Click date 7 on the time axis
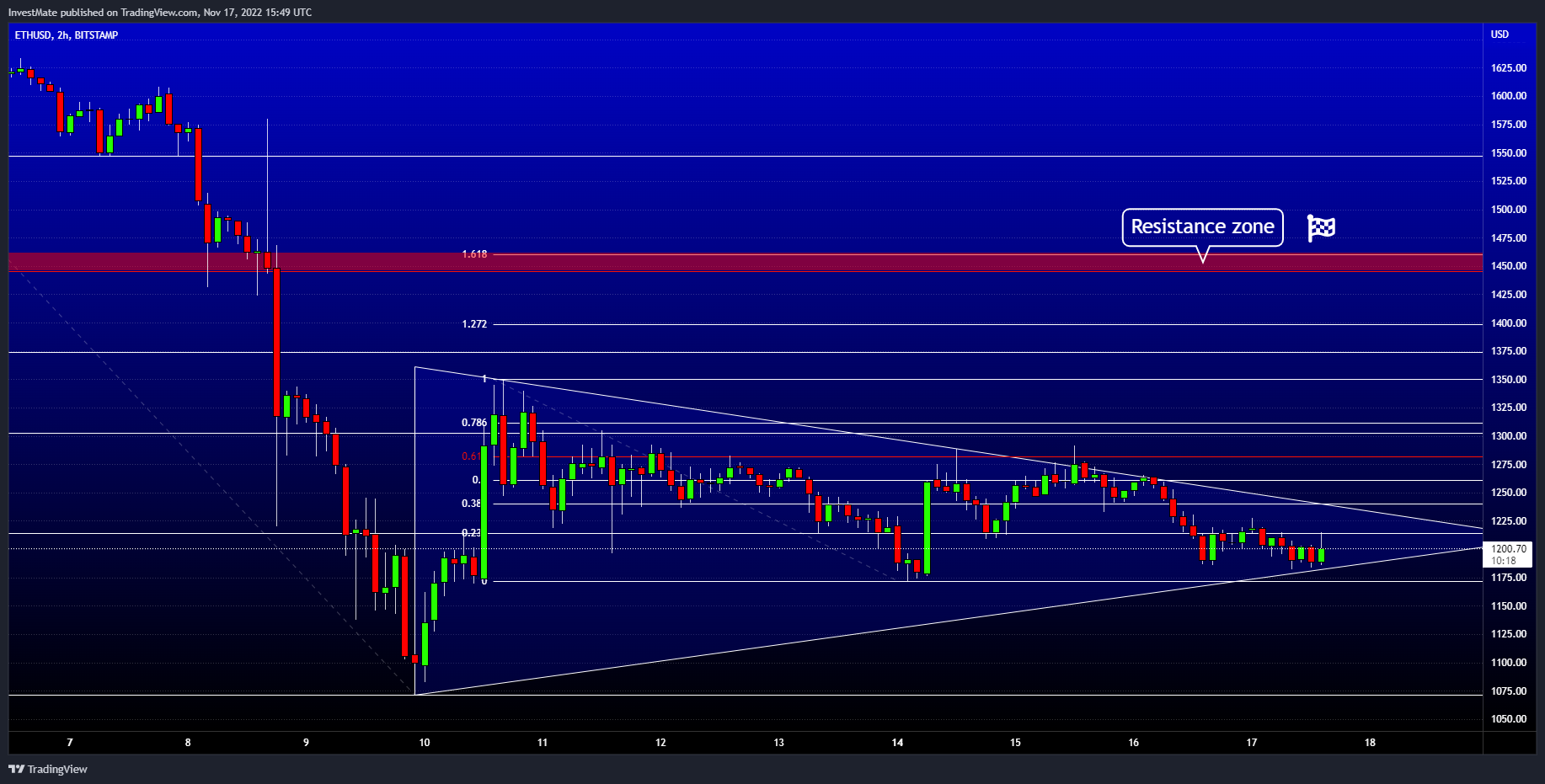 click(x=70, y=743)
